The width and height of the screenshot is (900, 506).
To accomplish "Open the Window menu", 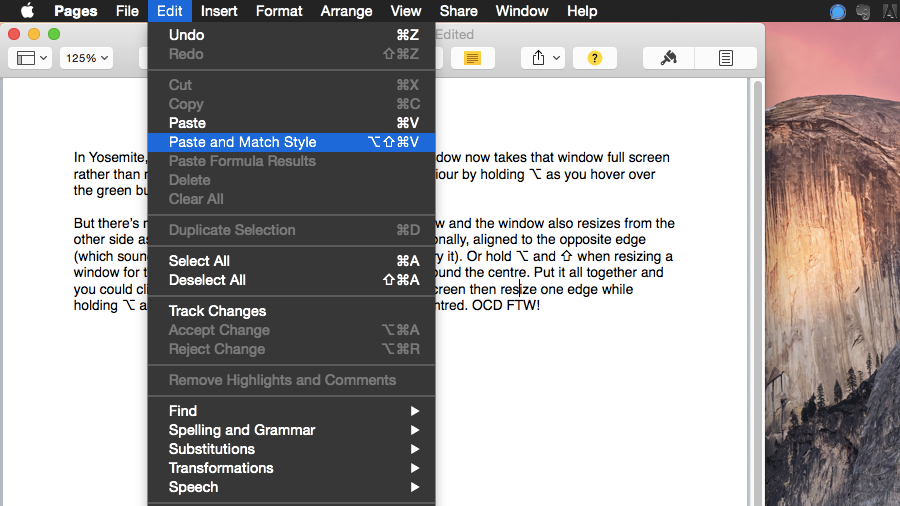I will point(522,11).
